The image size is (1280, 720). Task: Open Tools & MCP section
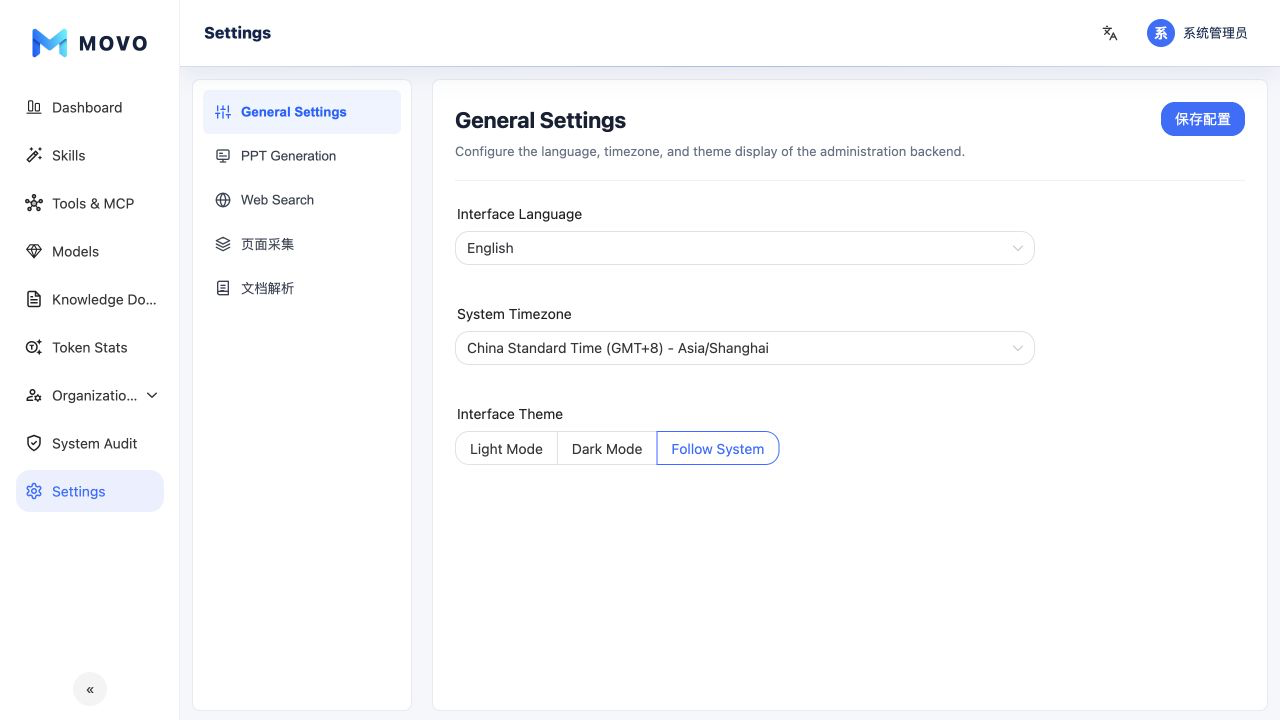point(90,203)
